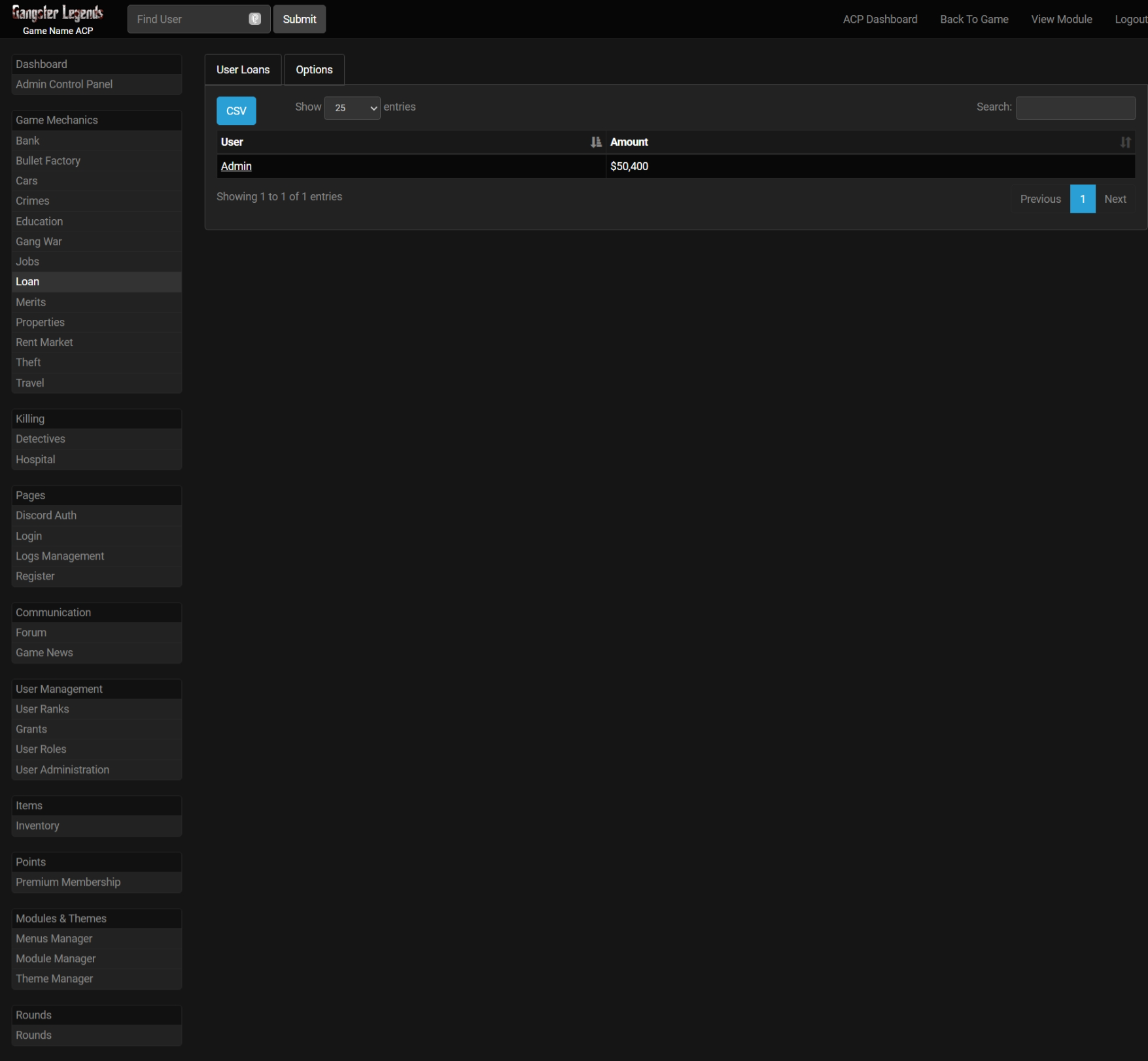Image resolution: width=1148 pixels, height=1061 pixels.
Task: Export loans with the CSV button
Action: (x=236, y=111)
